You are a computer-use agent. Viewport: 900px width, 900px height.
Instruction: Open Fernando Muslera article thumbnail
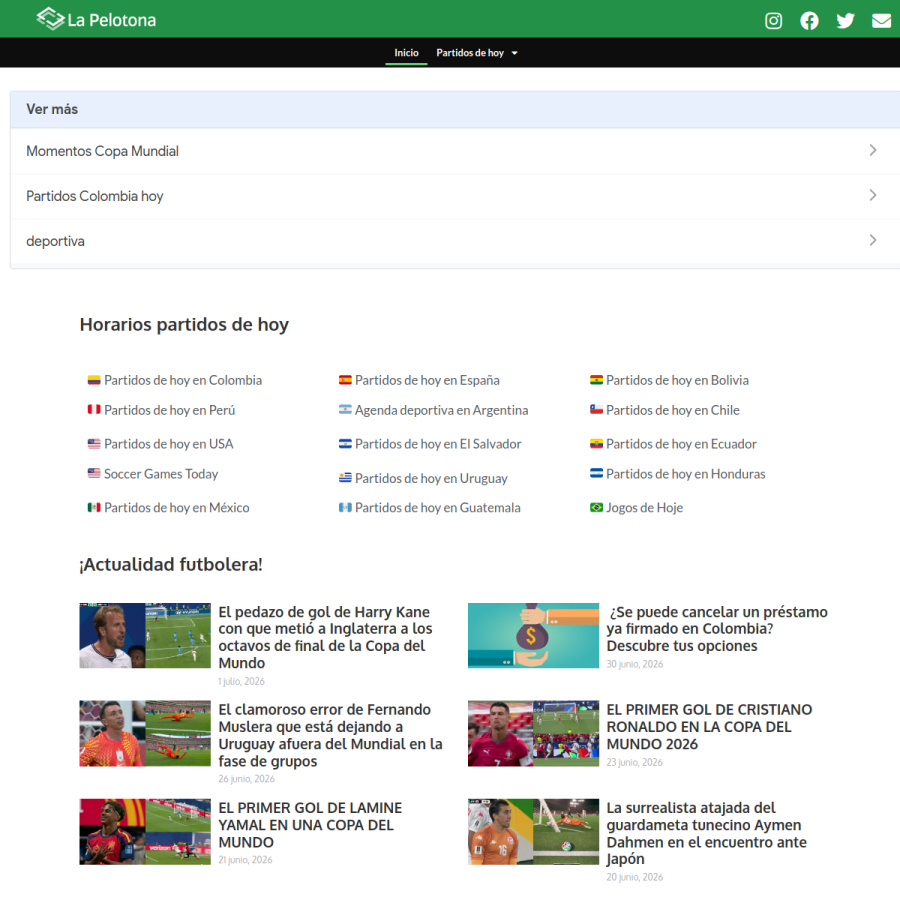click(145, 733)
